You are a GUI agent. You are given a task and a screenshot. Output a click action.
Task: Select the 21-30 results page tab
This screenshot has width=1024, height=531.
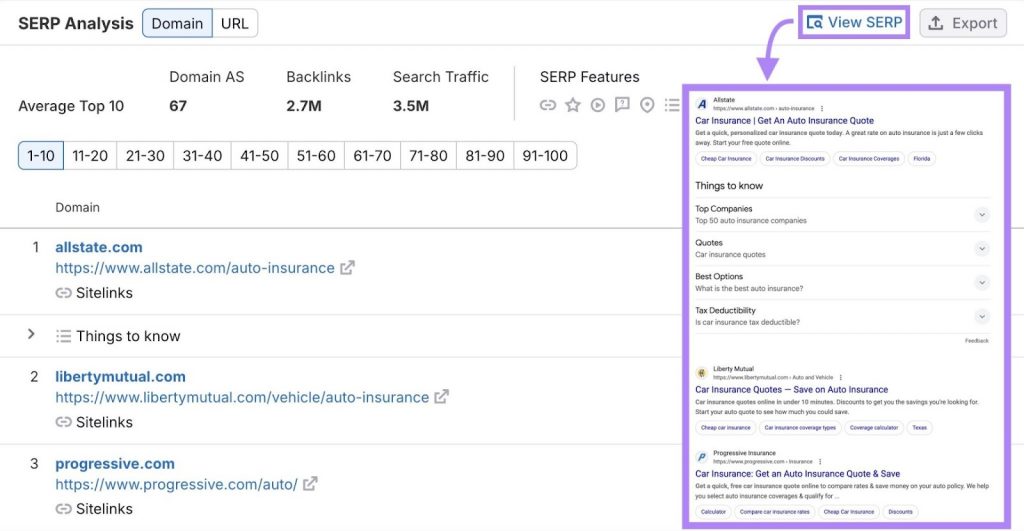[145, 155]
